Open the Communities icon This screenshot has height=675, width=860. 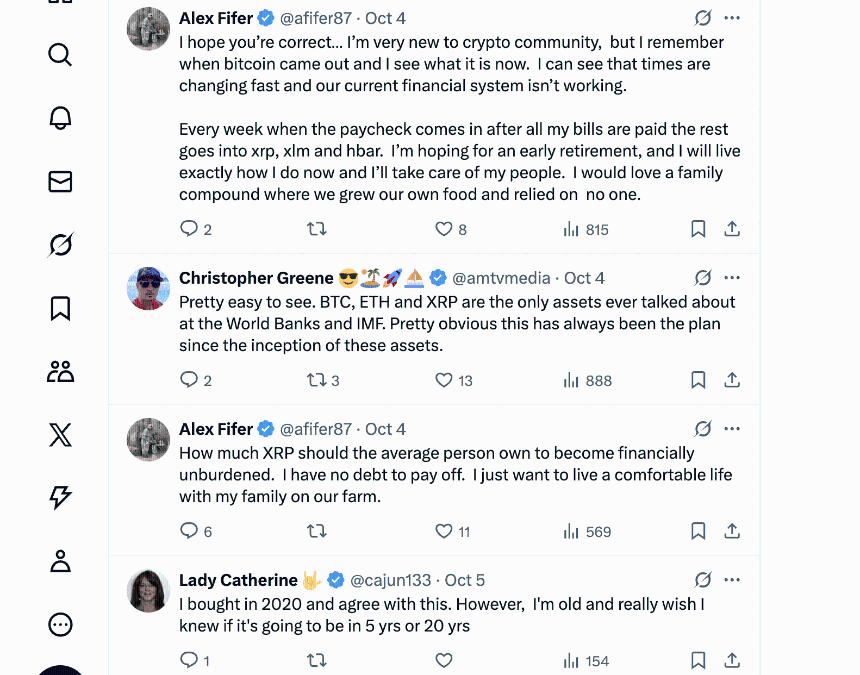(59, 371)
